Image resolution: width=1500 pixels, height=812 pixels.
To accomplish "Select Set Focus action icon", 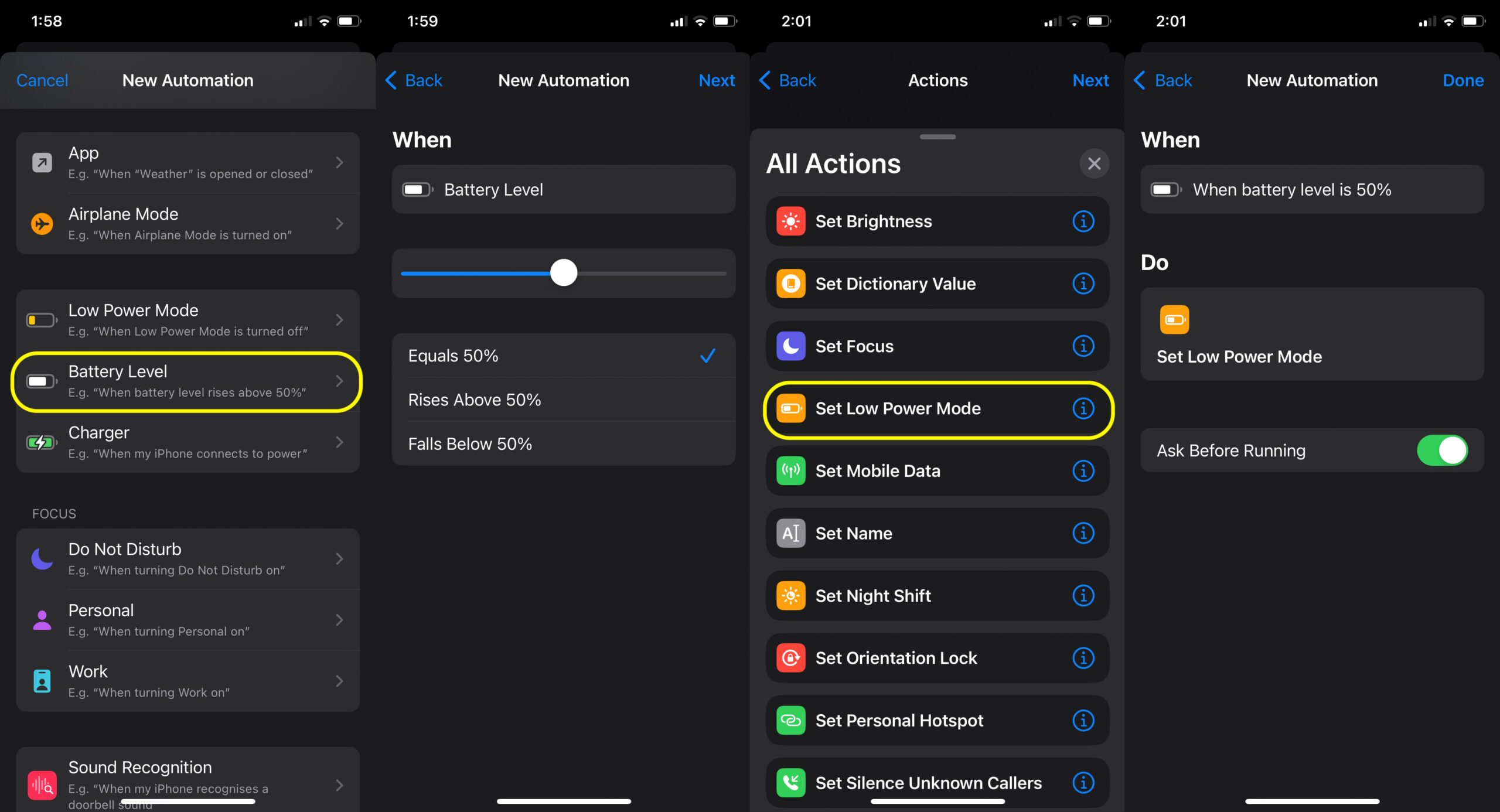I will (791, 345).
